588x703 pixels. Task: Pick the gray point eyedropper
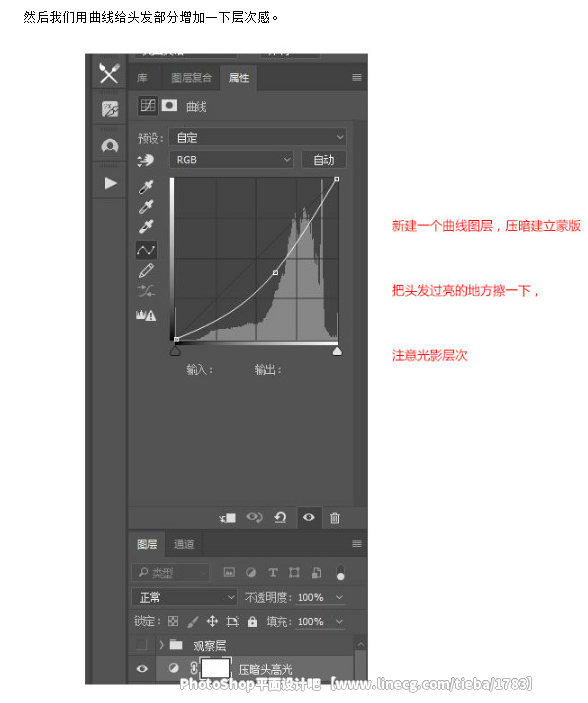(x=146, y=207)
